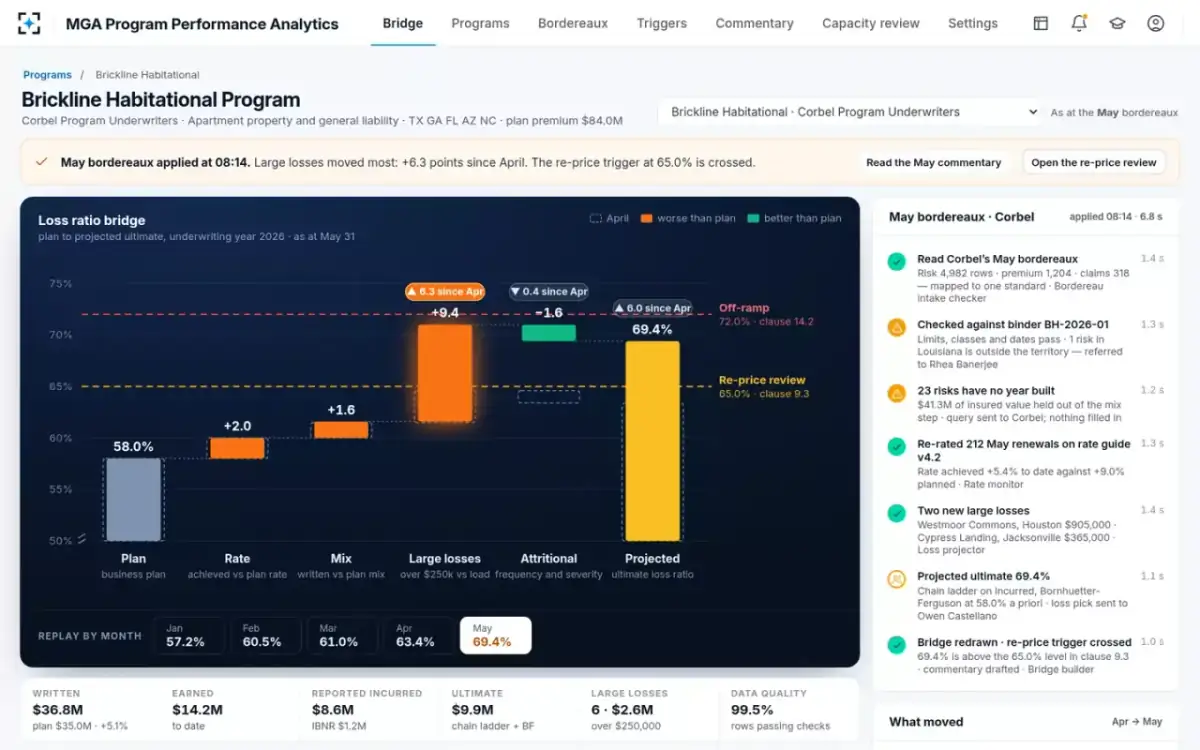The image size is (1200, 750).
Task: Click green status icon for Two new large losses
Action: [x=897, y=513]
